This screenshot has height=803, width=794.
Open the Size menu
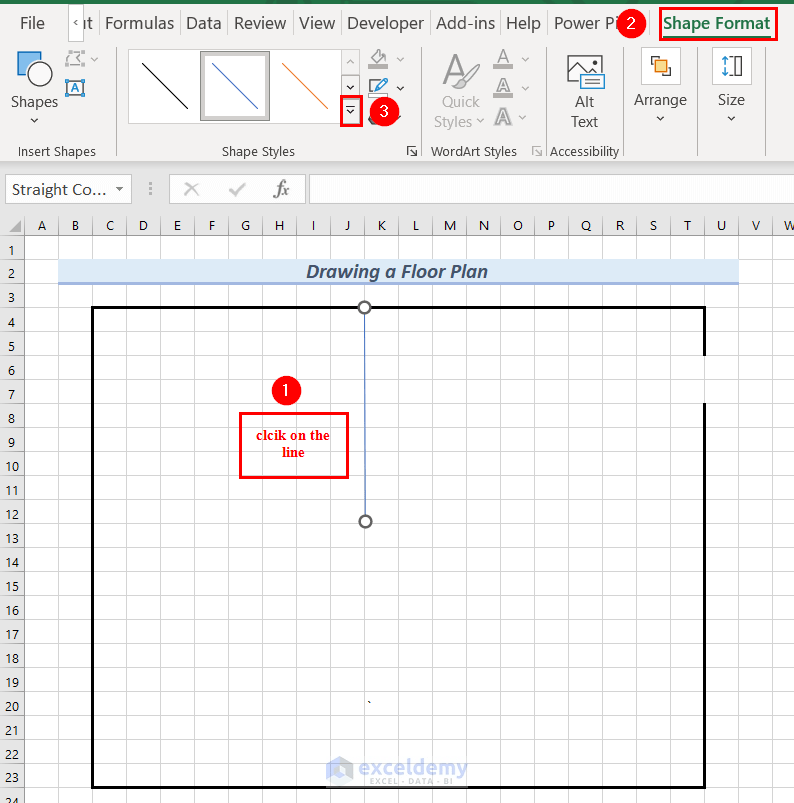pyautogui.click(x=731, y=86)
